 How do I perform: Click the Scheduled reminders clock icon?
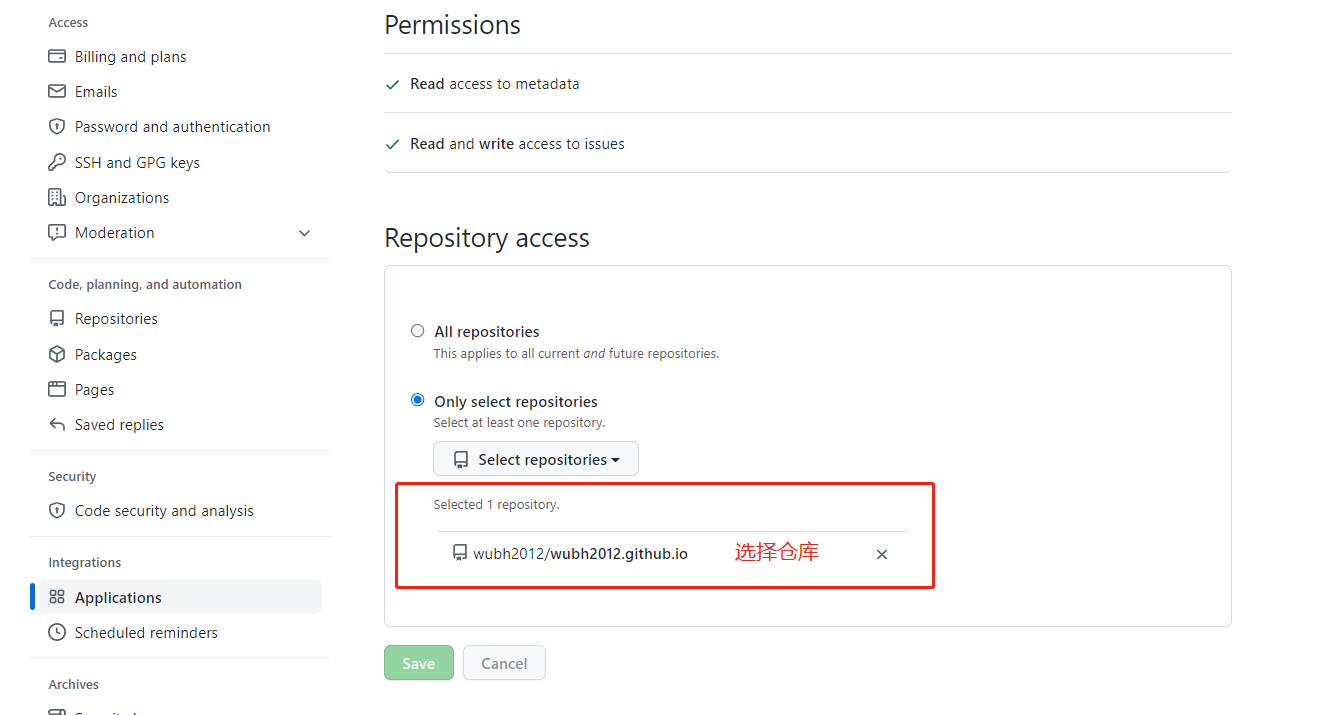click(57, 633)
